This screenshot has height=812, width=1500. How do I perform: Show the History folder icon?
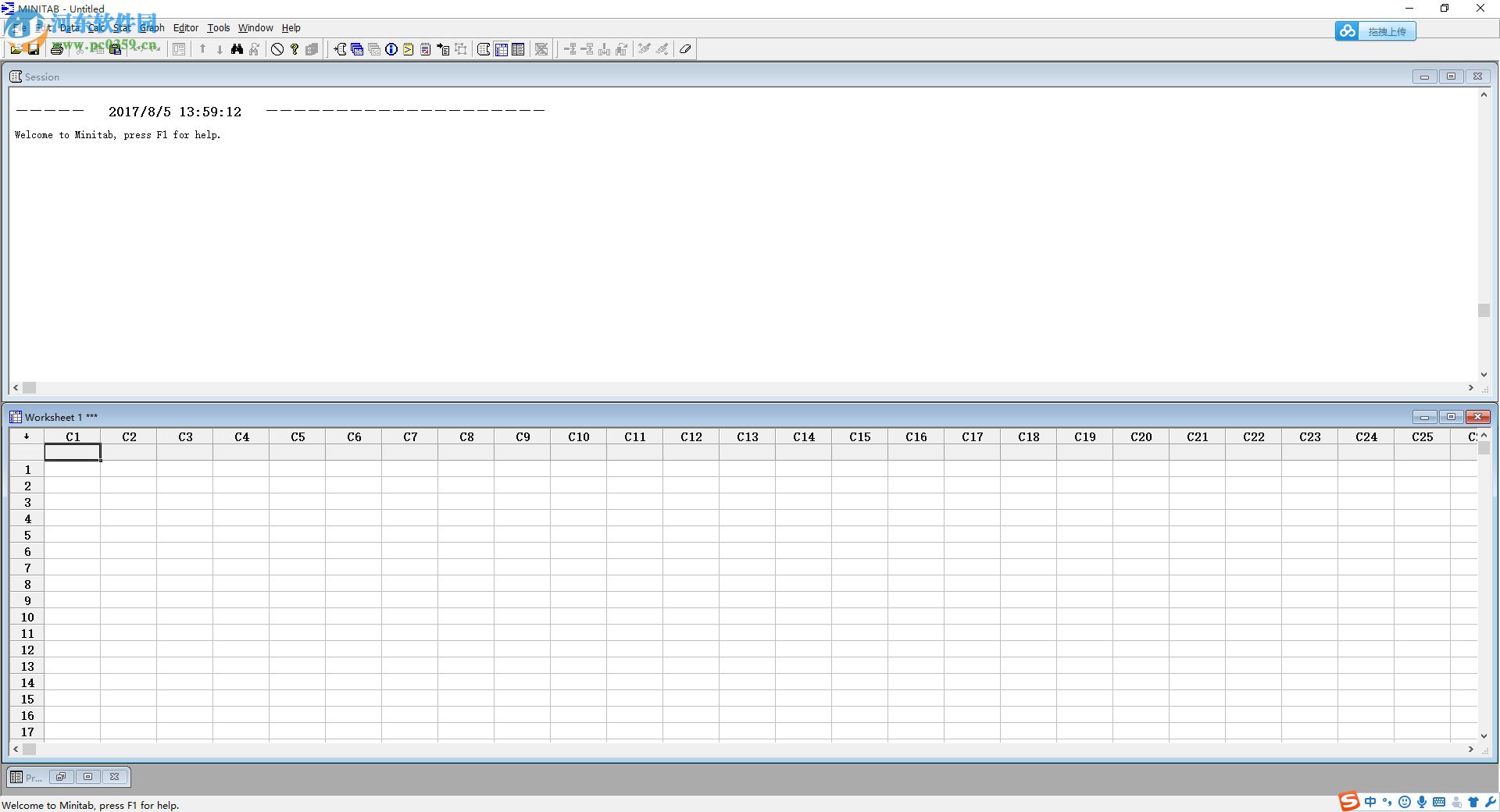(x=408, y=49)
